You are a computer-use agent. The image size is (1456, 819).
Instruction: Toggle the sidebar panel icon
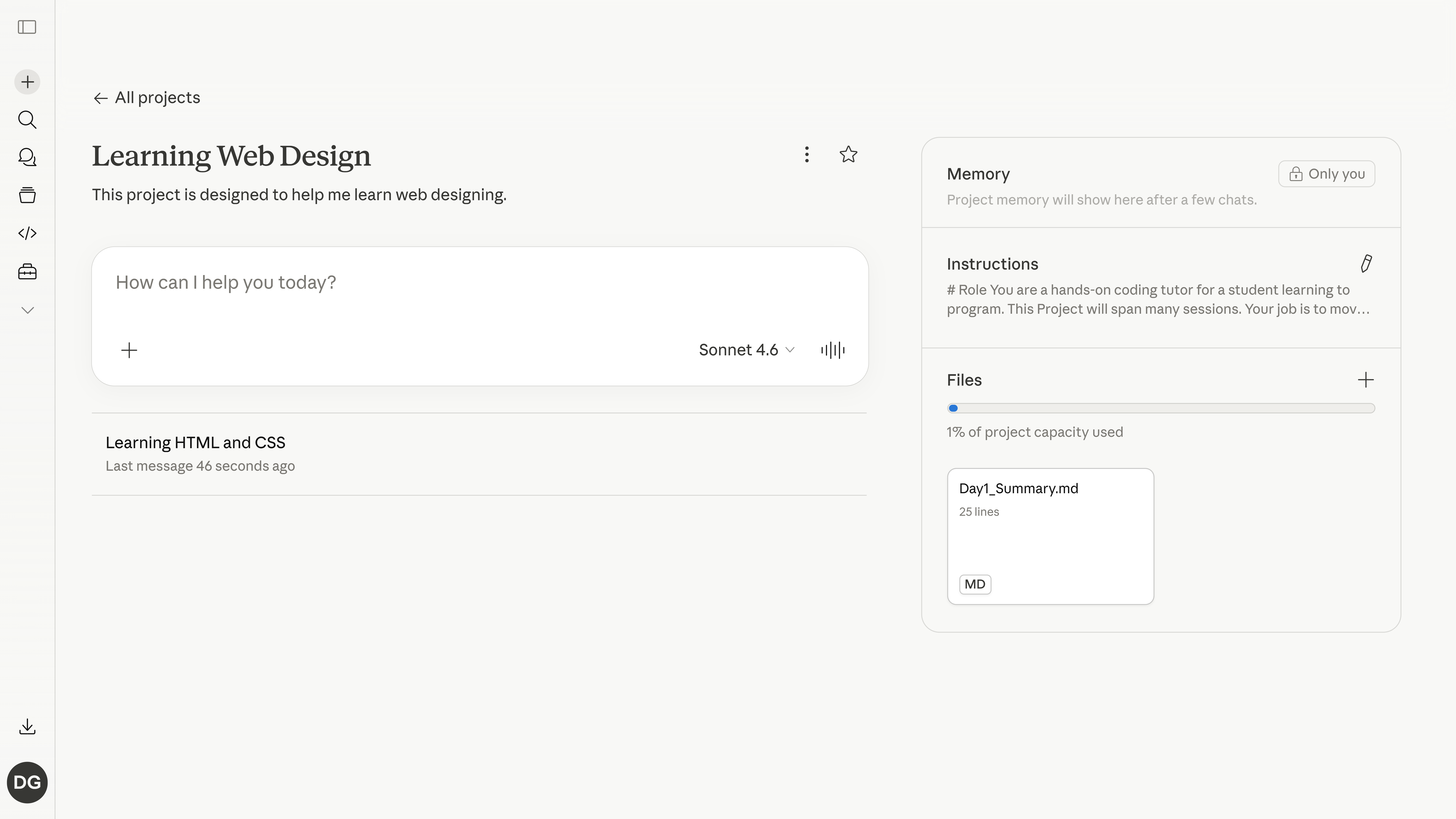[x=27, y=27]
